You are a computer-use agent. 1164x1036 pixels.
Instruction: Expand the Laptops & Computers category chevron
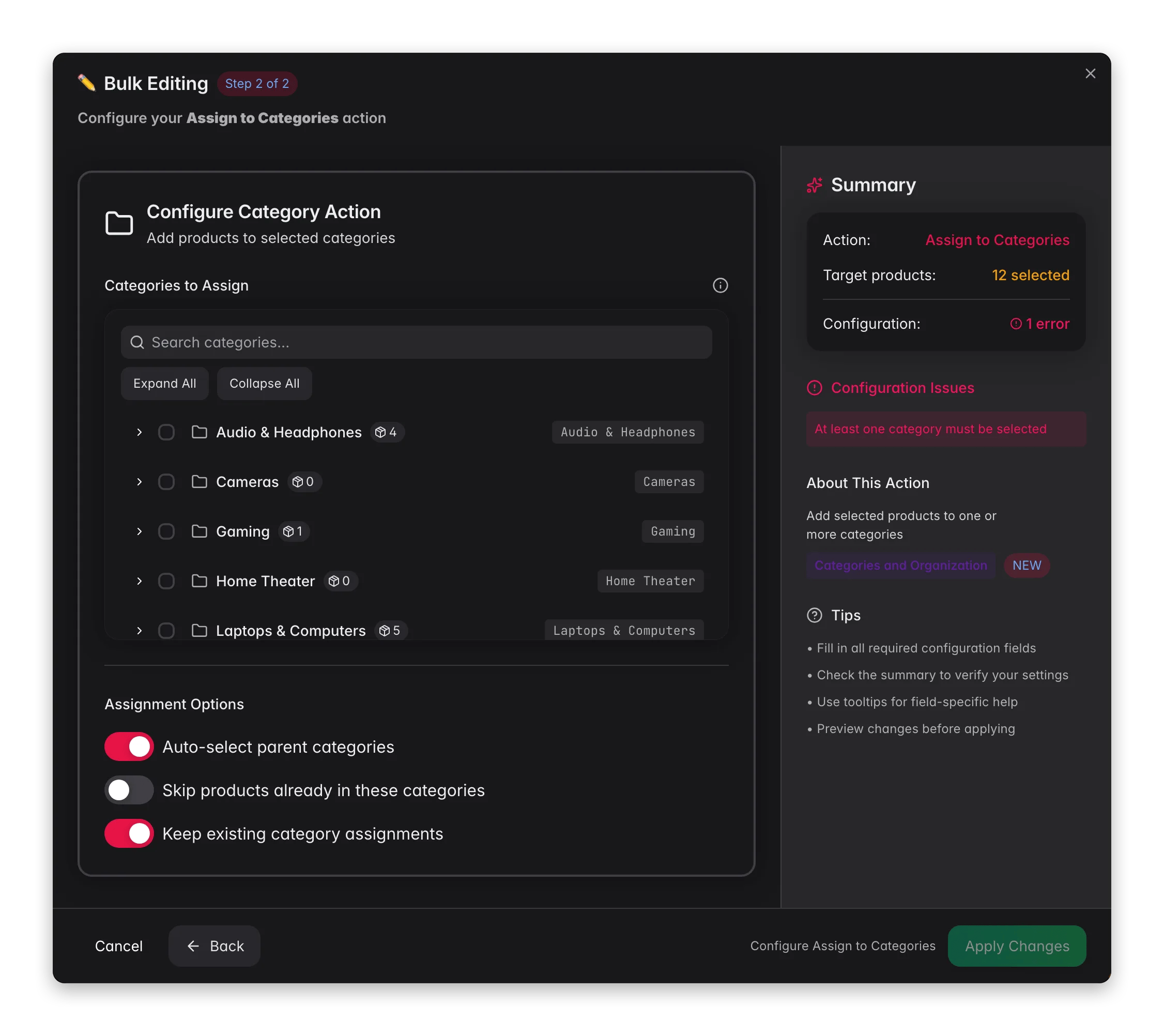tap(139, 631)
